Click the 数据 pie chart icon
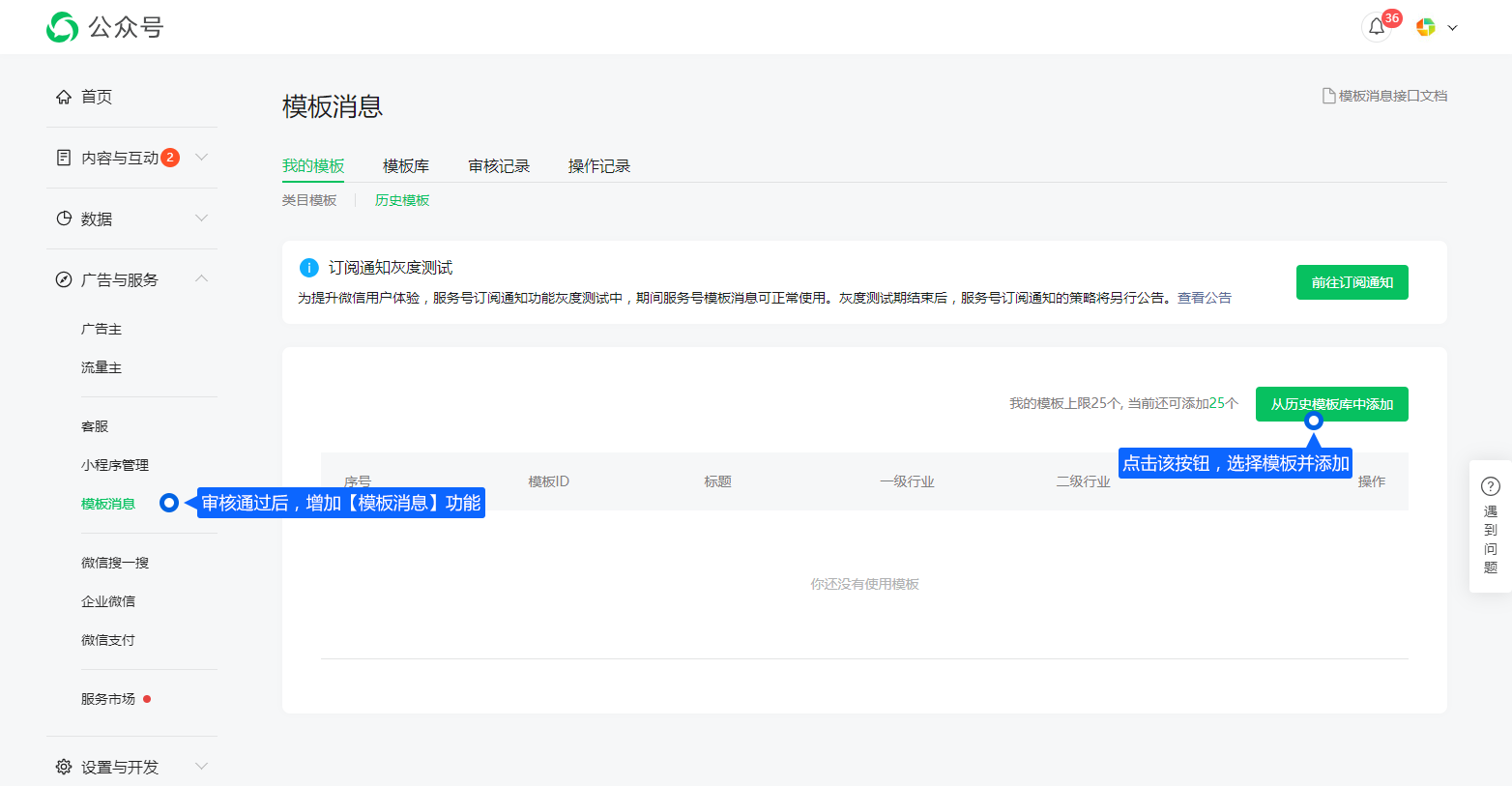This screenshot has width=1512, height=786. click(x=64, y=218)
